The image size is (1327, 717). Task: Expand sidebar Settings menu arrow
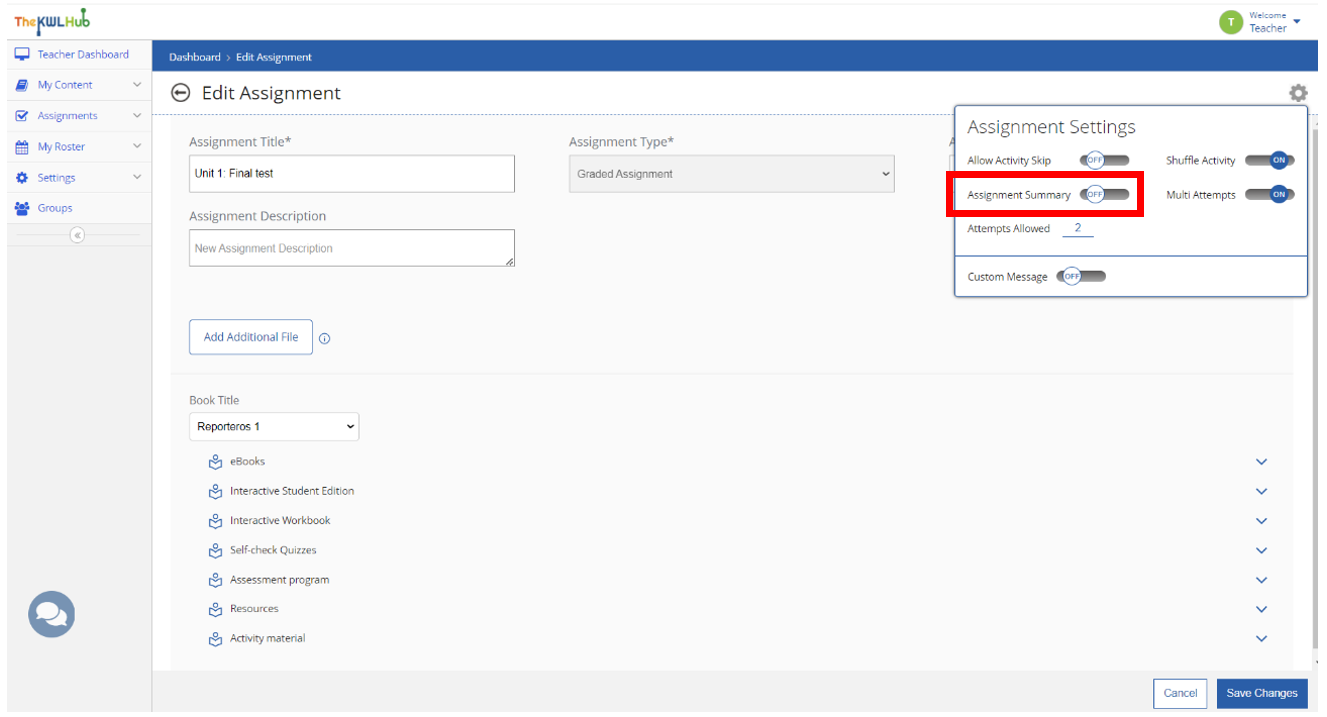[x=137, y=178]
